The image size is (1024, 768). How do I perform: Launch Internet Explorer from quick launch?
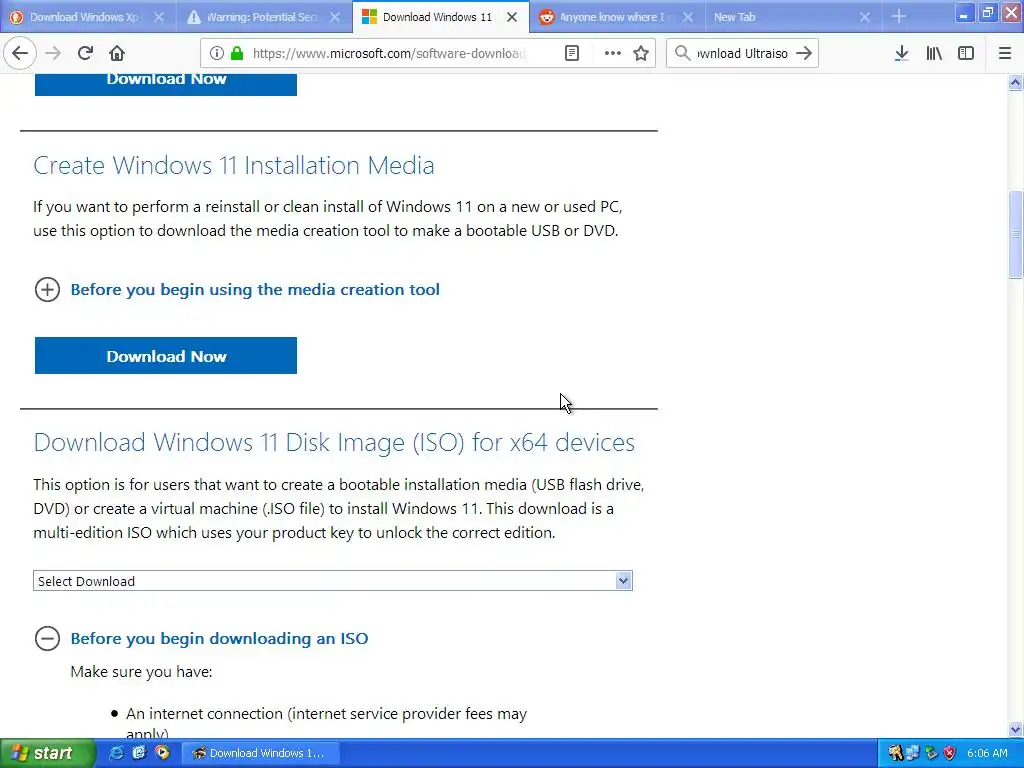pos(116,753)
